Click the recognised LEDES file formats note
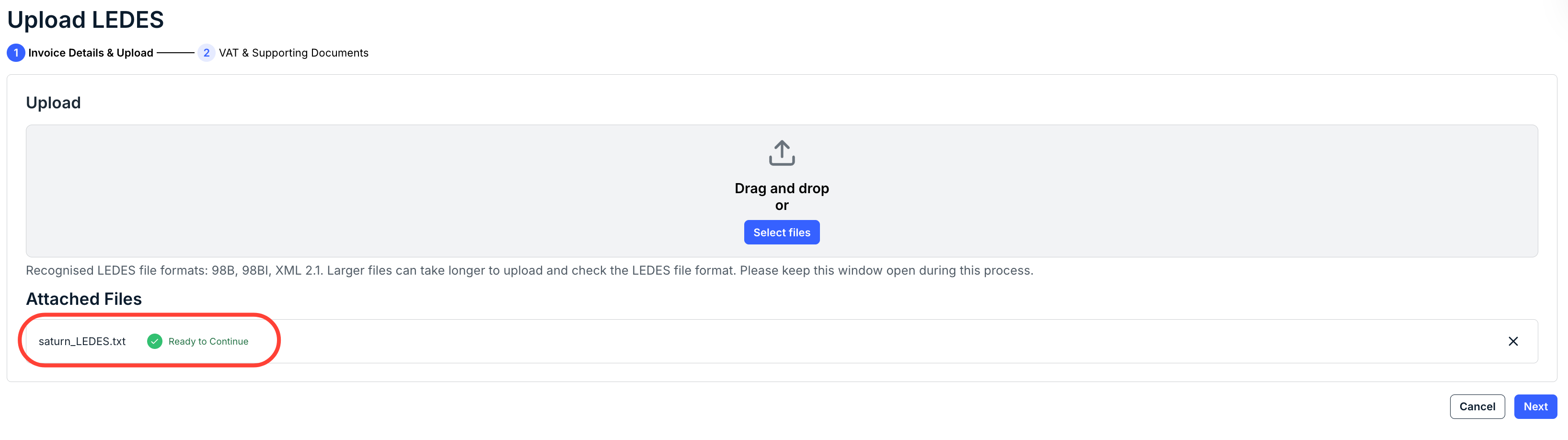Screen dimensions: 1568x440 point(529,270)
